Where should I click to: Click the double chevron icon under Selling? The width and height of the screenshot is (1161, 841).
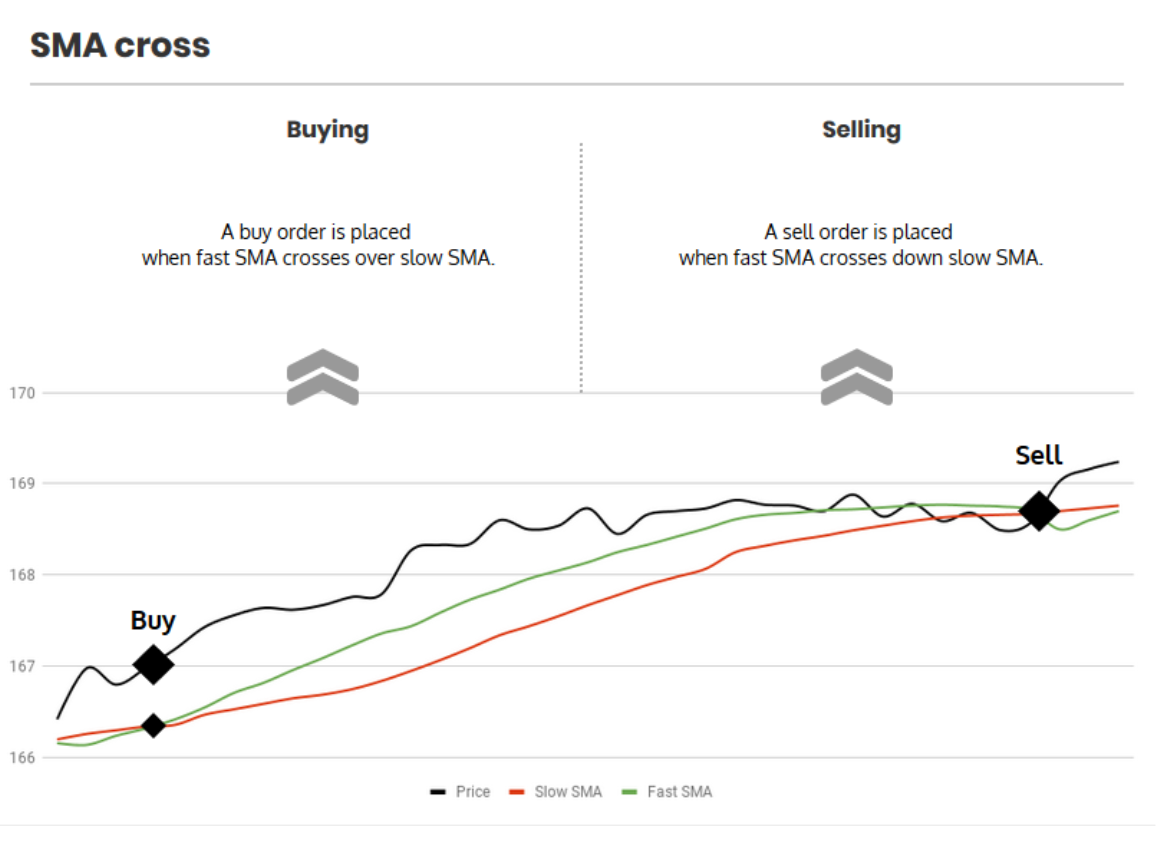pos(856,377)
